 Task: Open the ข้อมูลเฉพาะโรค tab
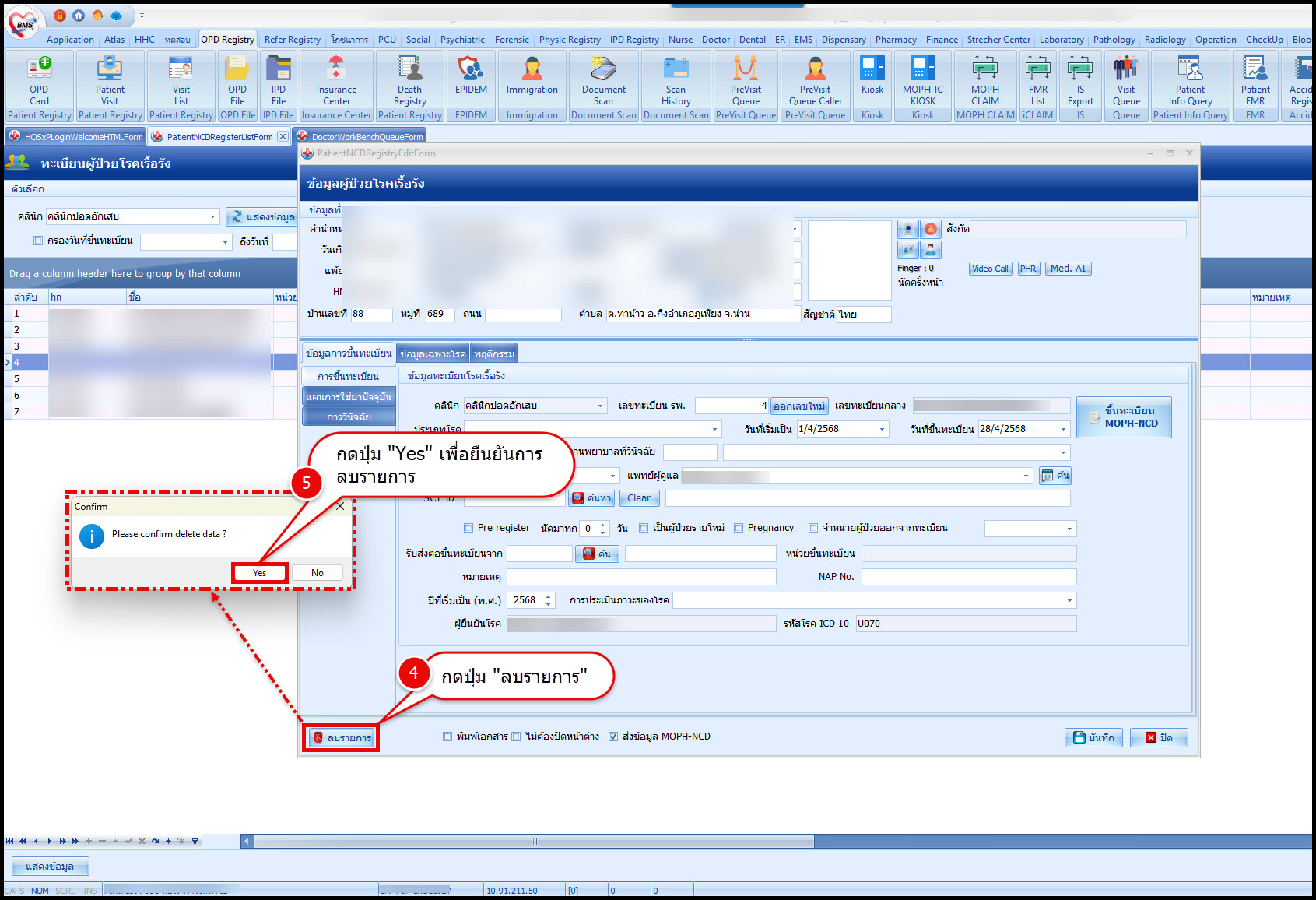[x=433, y=353]
